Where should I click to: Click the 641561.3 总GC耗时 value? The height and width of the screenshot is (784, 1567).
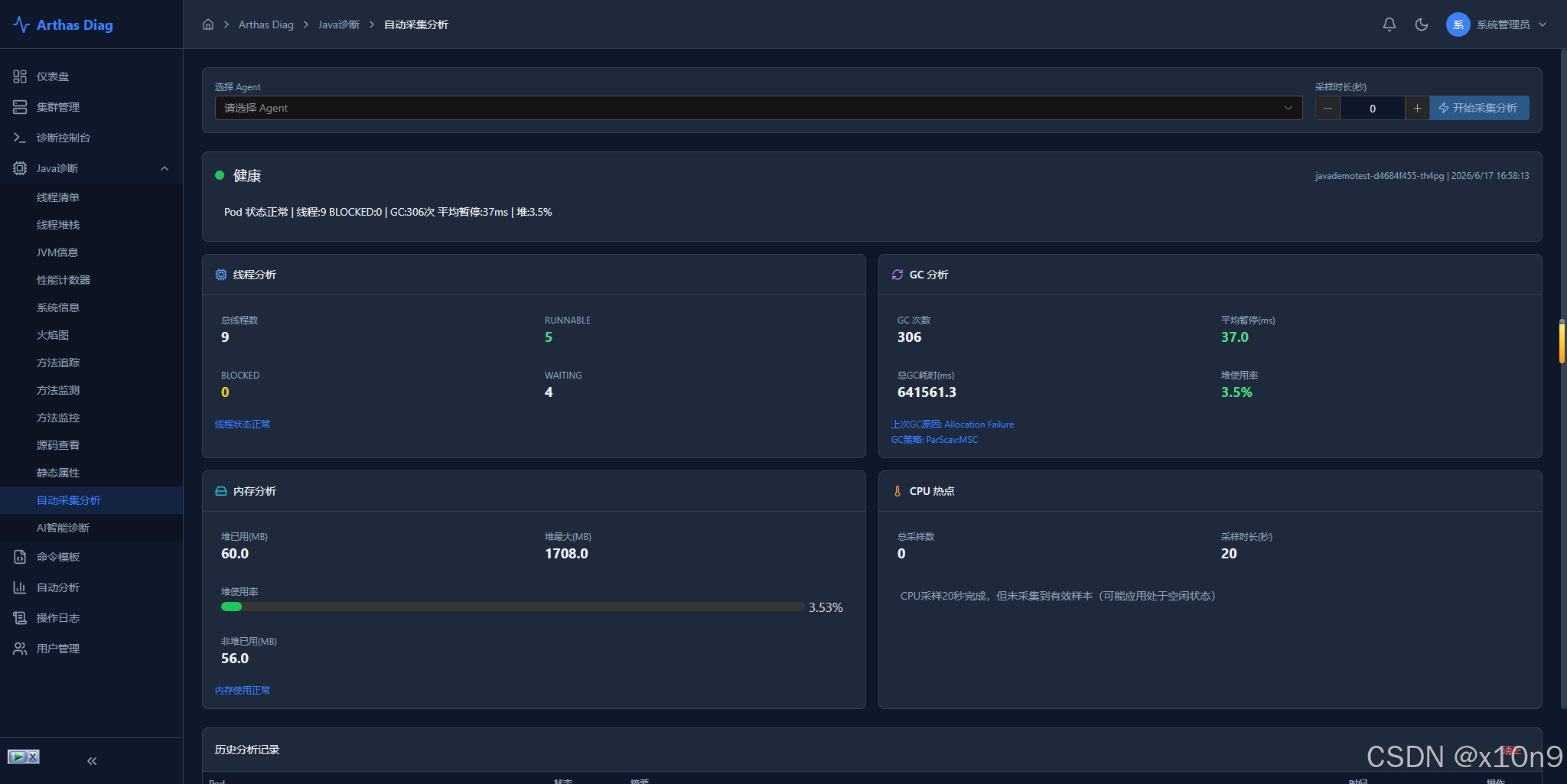click(927, 392)
